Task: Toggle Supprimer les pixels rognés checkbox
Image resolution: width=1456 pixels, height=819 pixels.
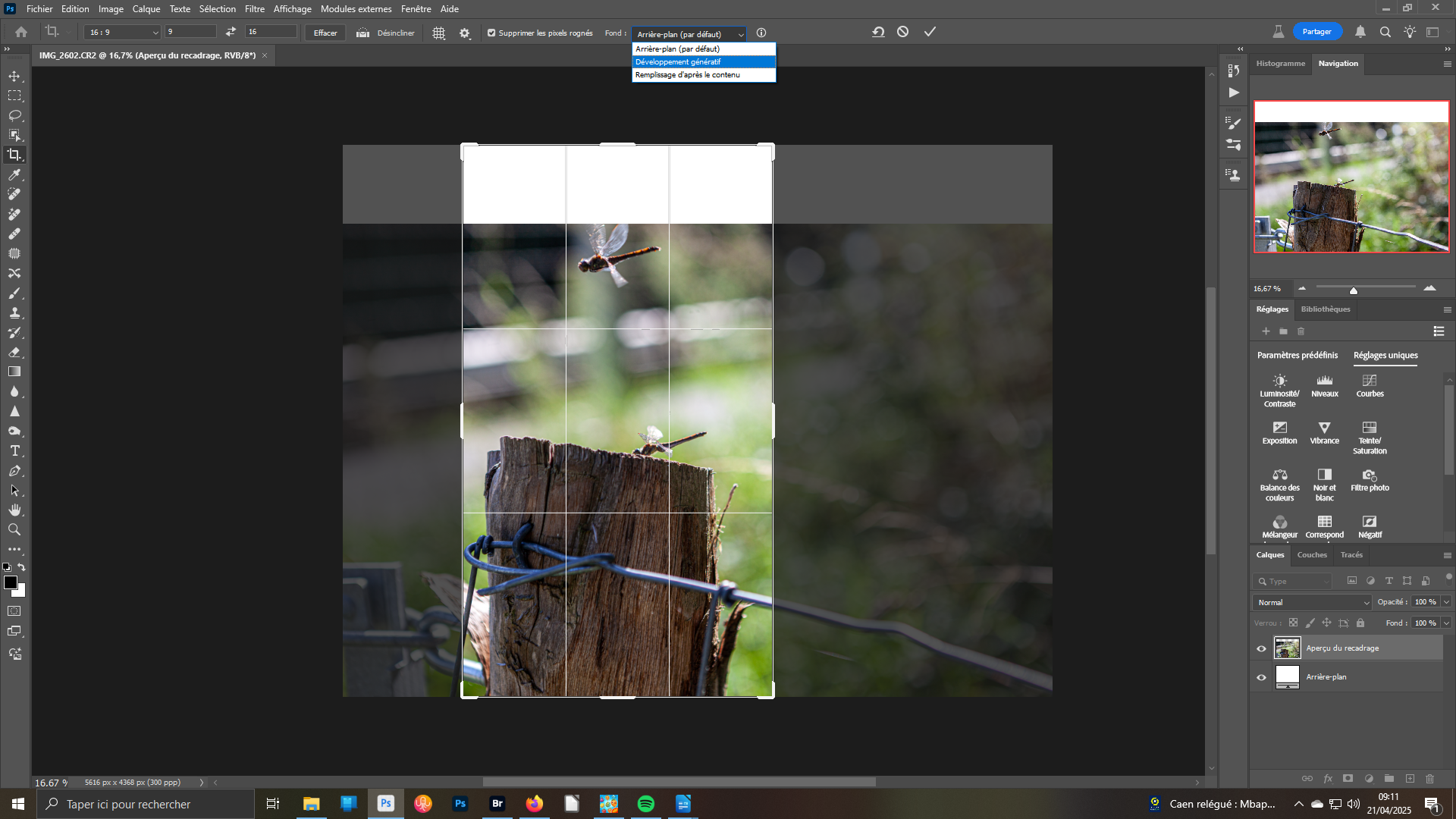Action: point(491,33)
